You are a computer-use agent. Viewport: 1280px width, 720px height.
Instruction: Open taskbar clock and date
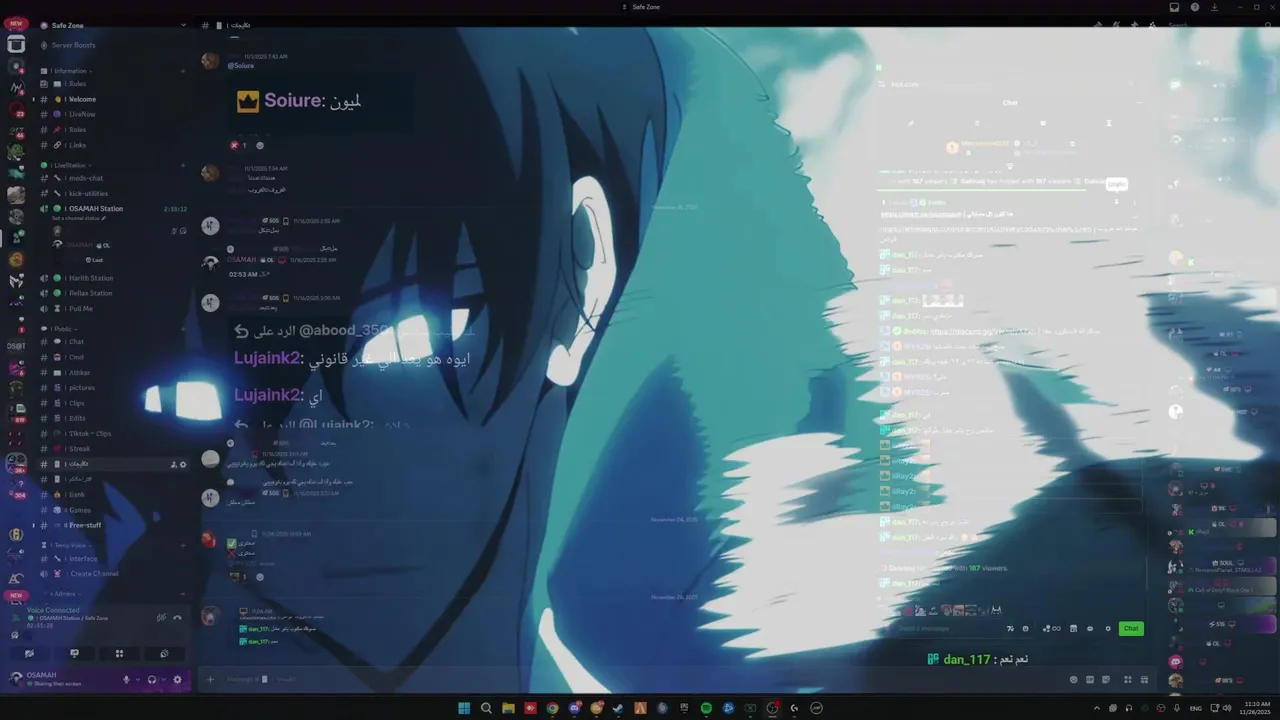click(1257, 707)
